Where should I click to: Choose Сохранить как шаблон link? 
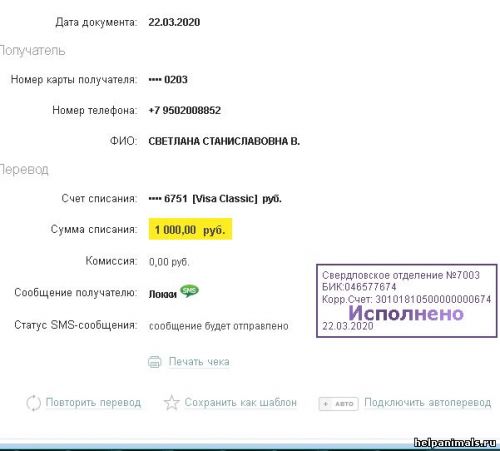click(x=240, y=402)
